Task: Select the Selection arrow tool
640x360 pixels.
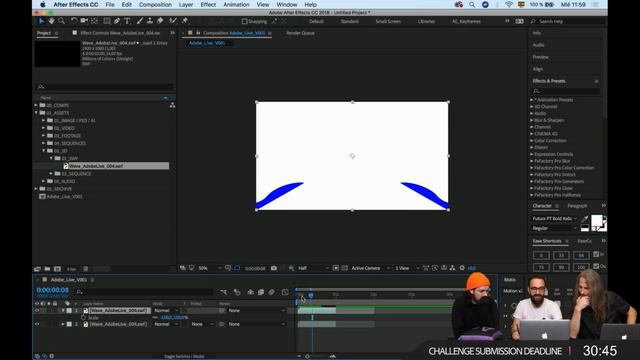Action: pos(41,21)
